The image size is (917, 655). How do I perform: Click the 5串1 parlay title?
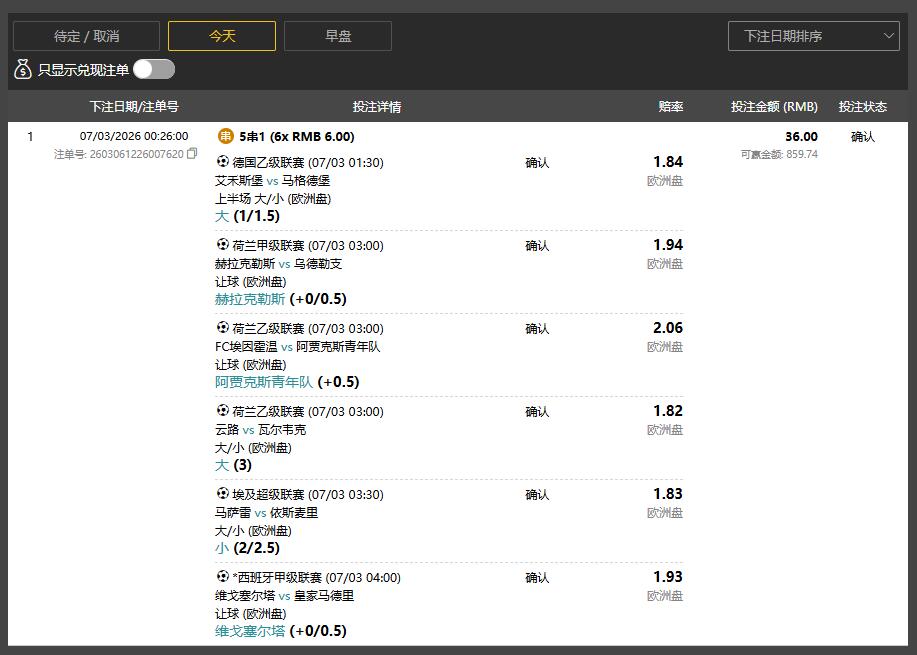[x=297, y=137]
